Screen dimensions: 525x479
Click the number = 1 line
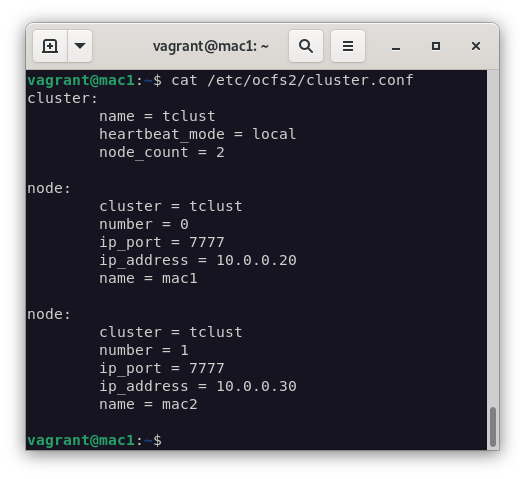pyautogui.click(x=144, y=350)
